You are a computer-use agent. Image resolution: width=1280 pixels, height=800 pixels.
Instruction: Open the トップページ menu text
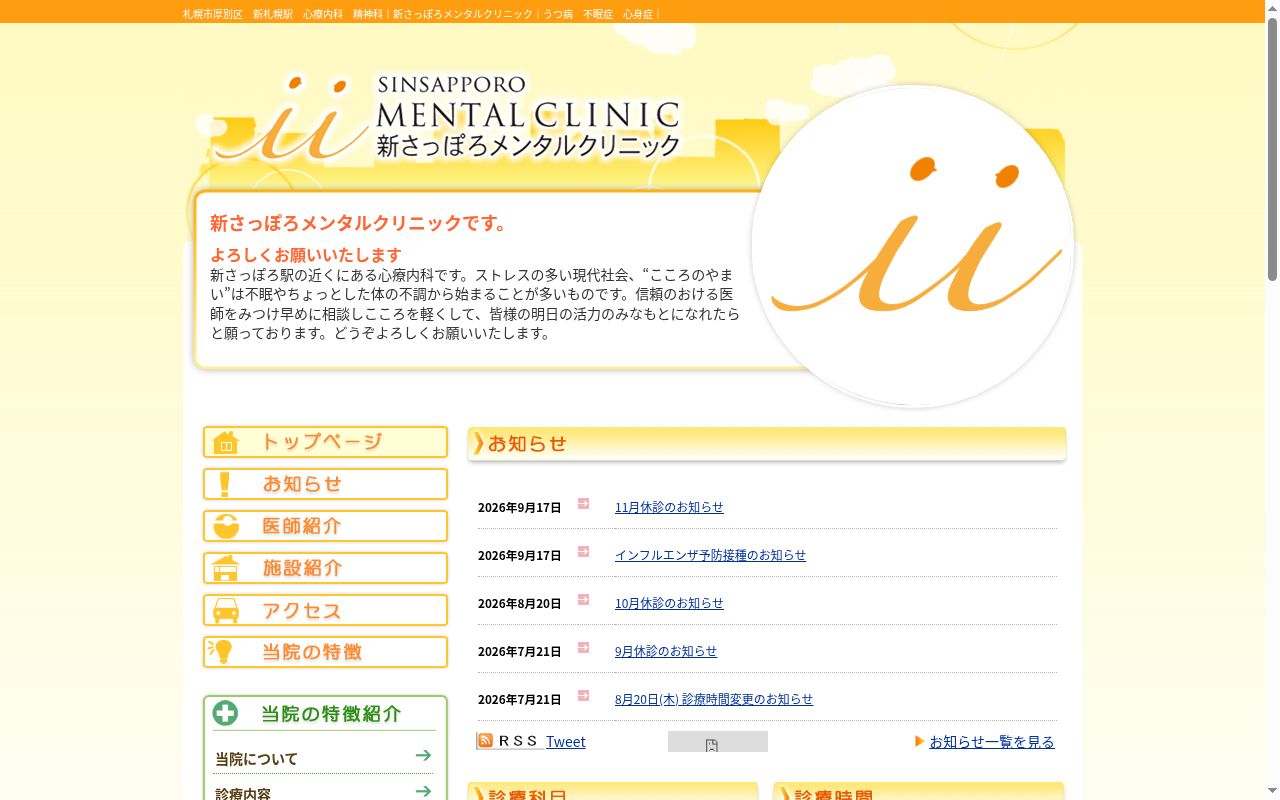pyautogui.click(x=322, y=442)
